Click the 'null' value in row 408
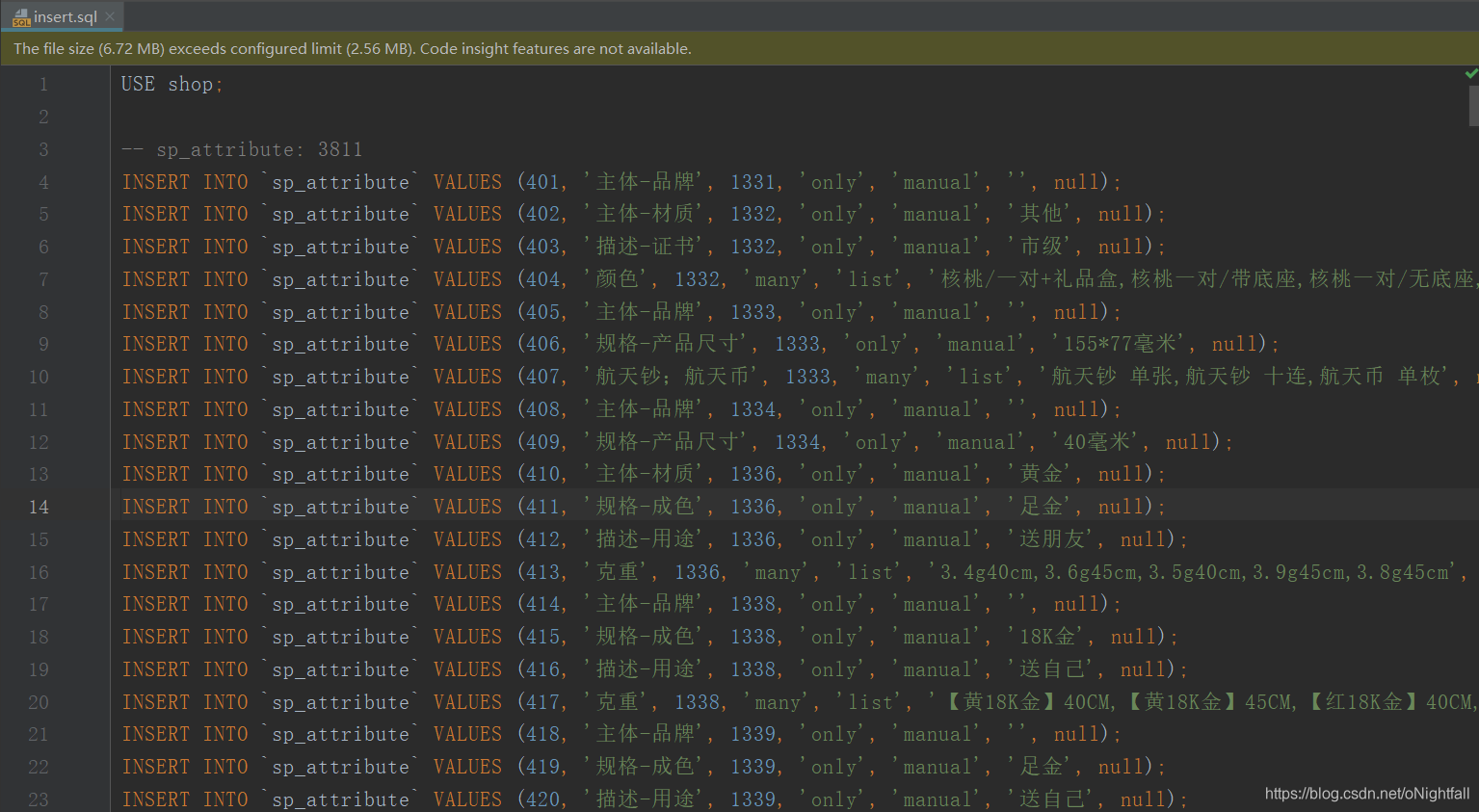Screen dimensions: 1479x812 (1075, 409)
